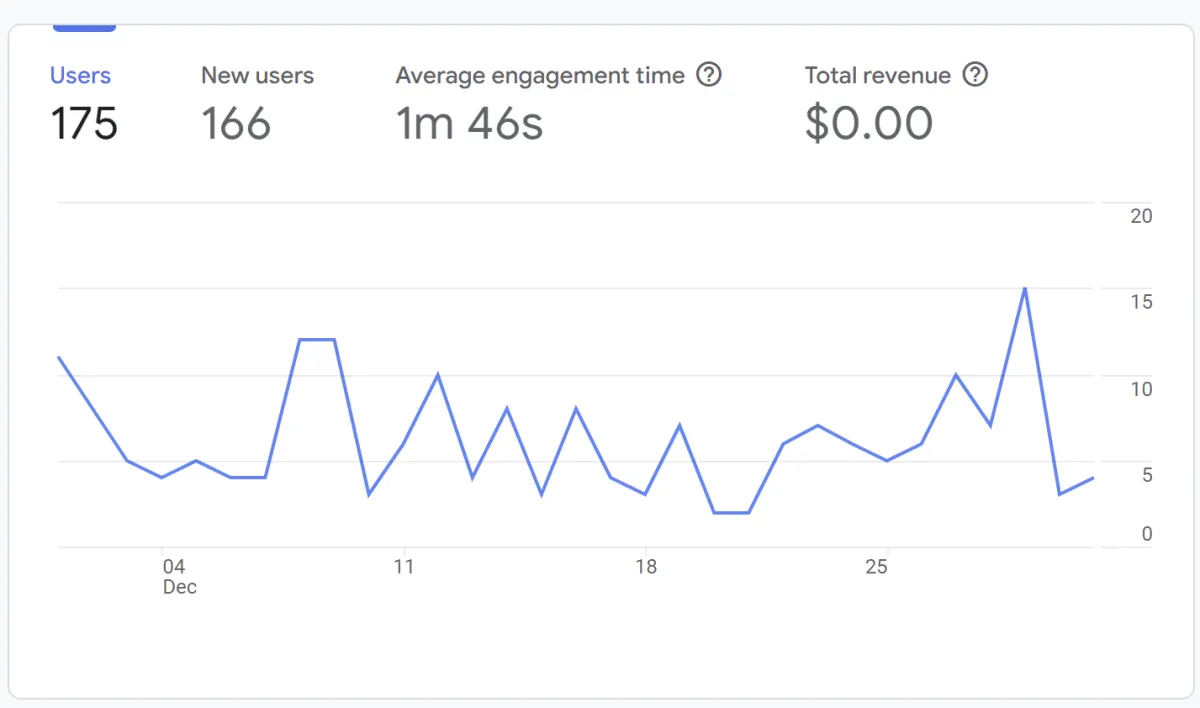Click the 5 y-axis label

click(x=1147, y=475)
